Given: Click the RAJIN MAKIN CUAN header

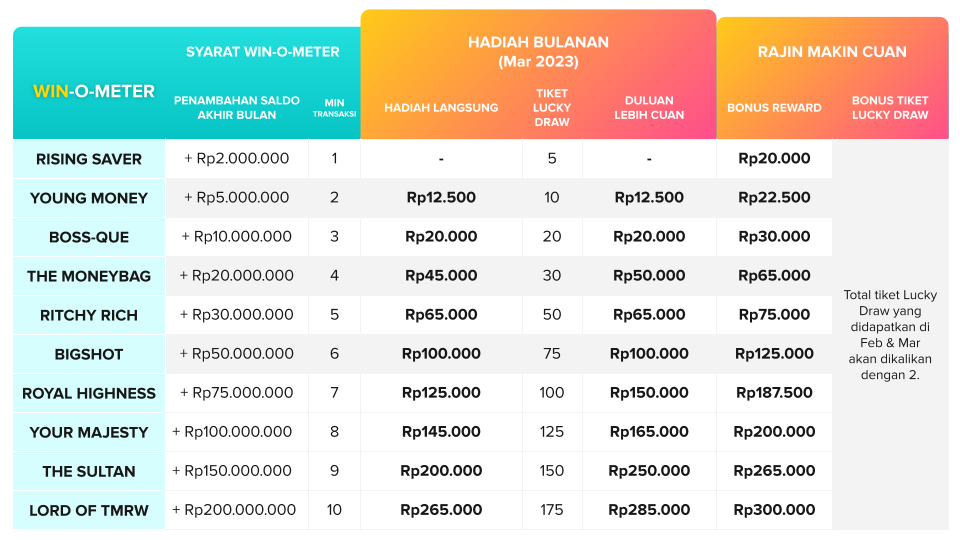Looking at the screenshot, I should click(x=832, y=52).
